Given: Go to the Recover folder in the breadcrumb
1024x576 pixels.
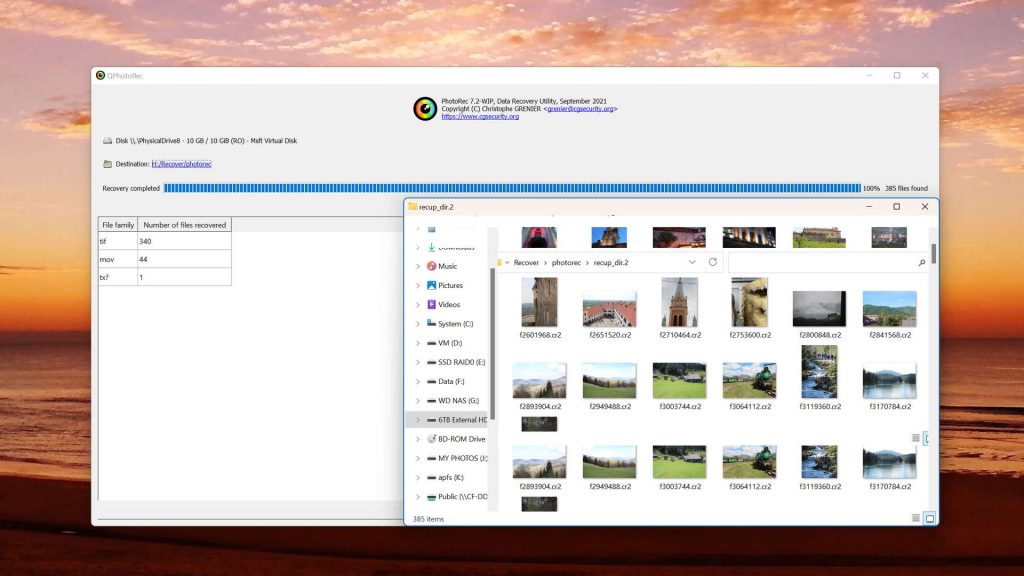Looking at the screenshot, I should (526, 262).
